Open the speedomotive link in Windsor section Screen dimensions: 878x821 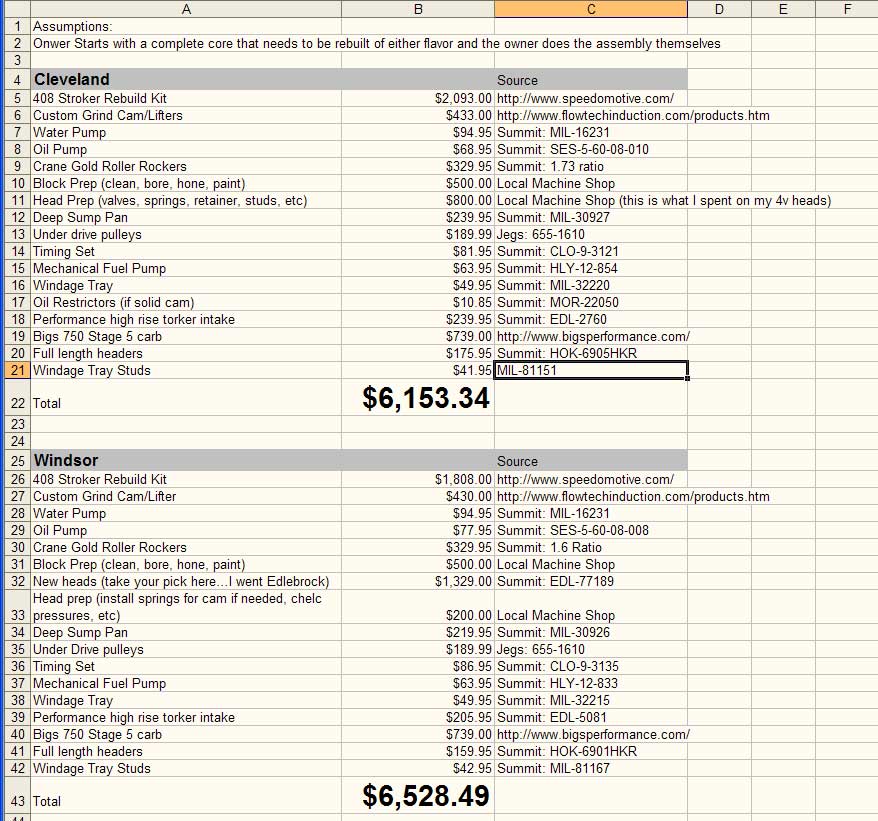585,479
